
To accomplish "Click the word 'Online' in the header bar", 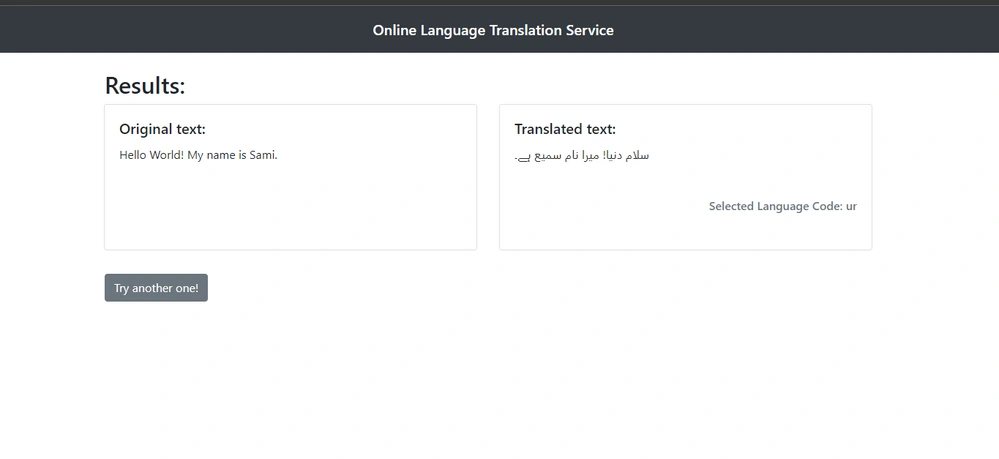I will [x=394, y=30].
